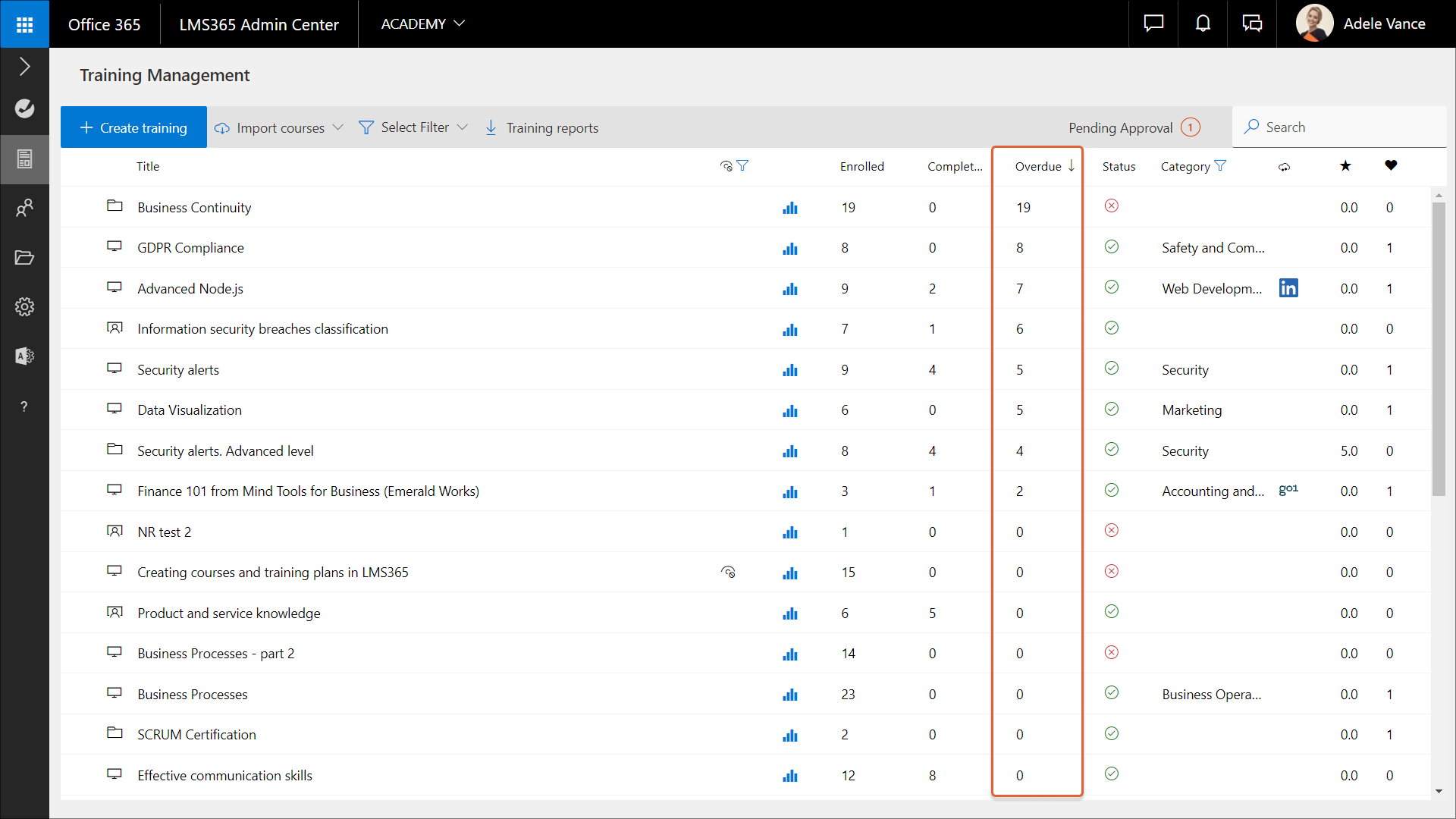Open the Office 365 app launcher waffle
The width and height of the screenshot is (1456, 819).
pyautogui.click(x=24, y=24)
